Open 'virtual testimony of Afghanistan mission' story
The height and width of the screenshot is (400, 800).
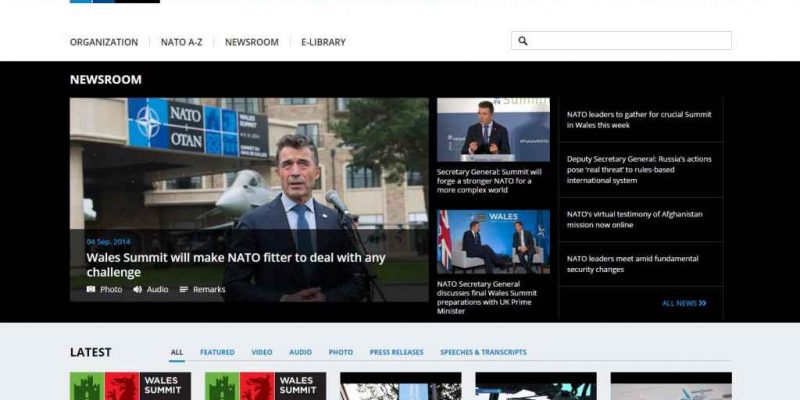635,219
